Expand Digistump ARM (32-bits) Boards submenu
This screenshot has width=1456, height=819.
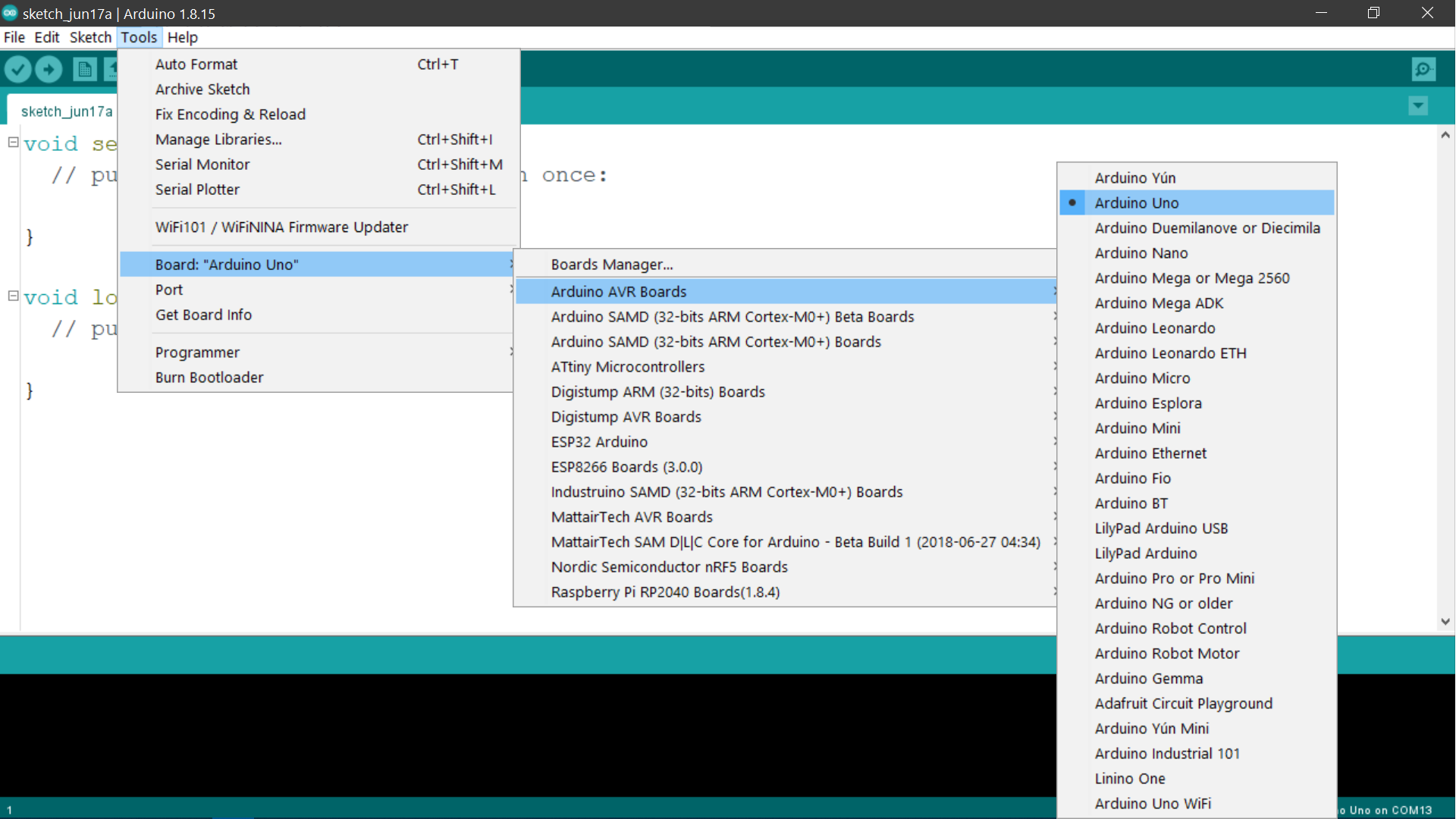(x=786, y=391)
